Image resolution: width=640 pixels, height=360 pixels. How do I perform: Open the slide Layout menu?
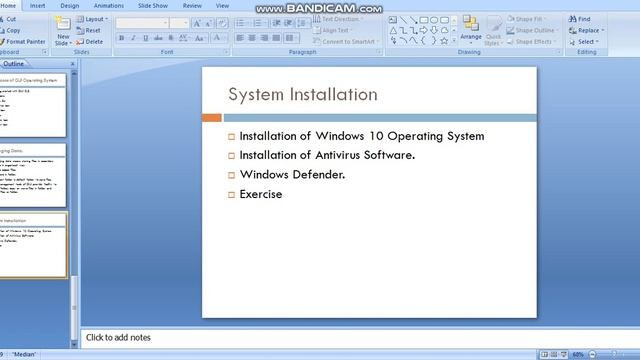tap(92, 19)
